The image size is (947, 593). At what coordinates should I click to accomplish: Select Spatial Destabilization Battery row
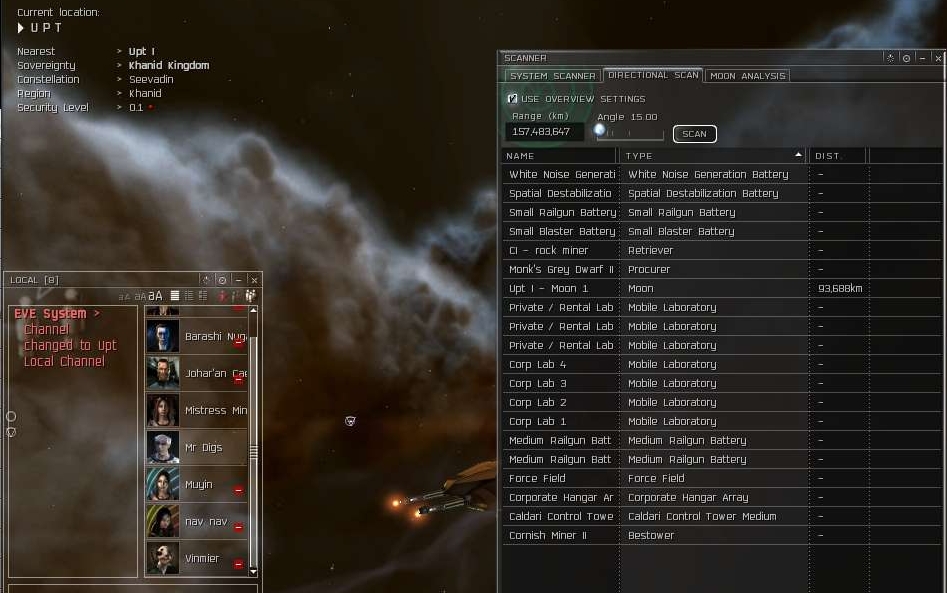tap(722, 193)
